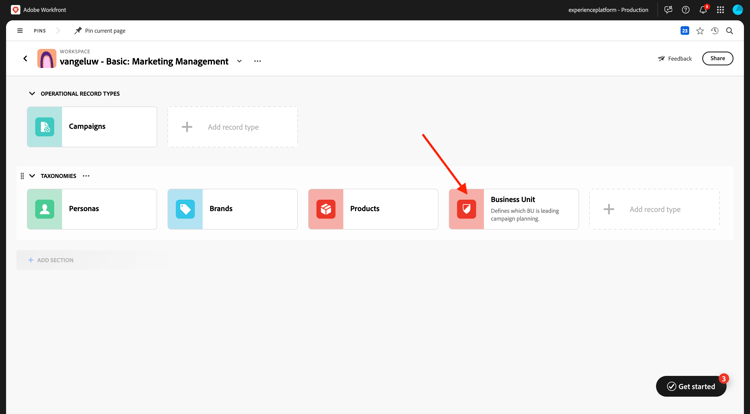
Task: Click Add Section
Action: point(51,260)
